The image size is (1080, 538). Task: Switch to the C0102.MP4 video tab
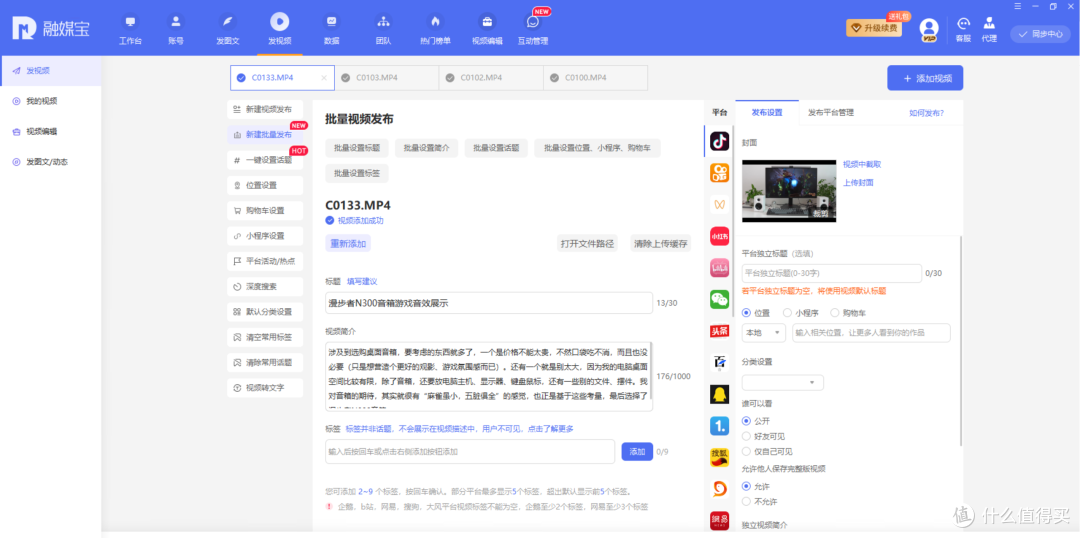491,78
